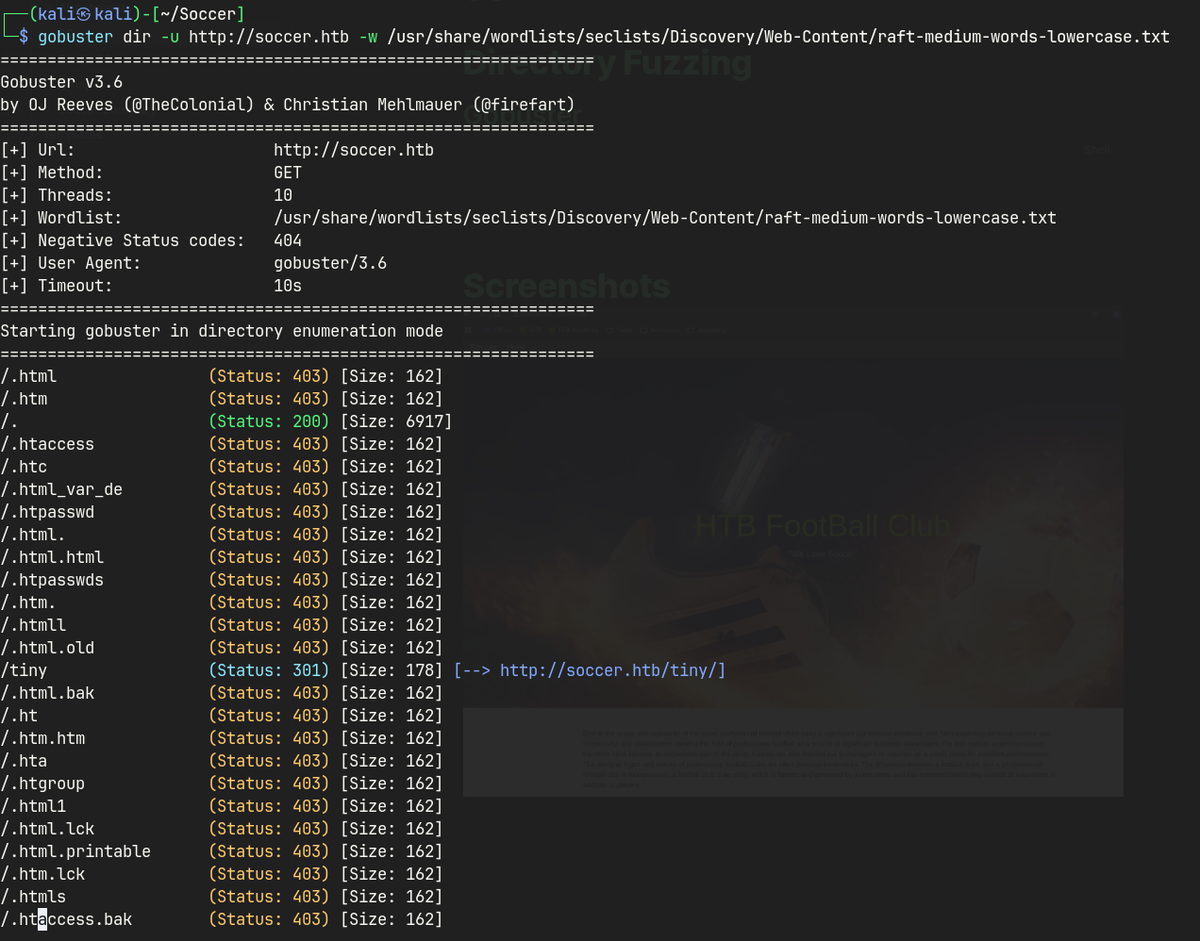This screenshot has width=1200, height=941.
Task: Click the "[+] Method:" label
Action: tap(52, 173)
